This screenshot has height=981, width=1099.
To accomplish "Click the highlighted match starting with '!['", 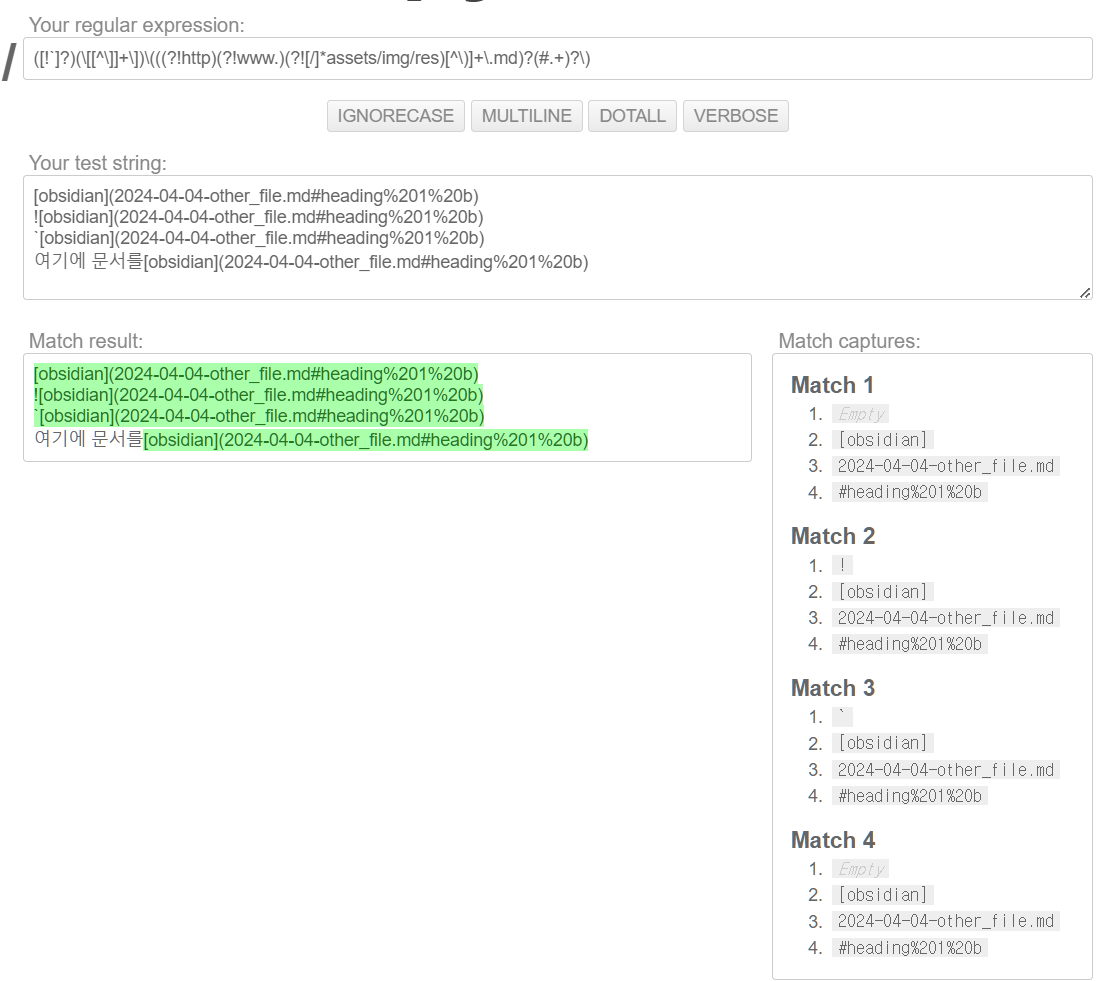I will [x=259, y=395].
